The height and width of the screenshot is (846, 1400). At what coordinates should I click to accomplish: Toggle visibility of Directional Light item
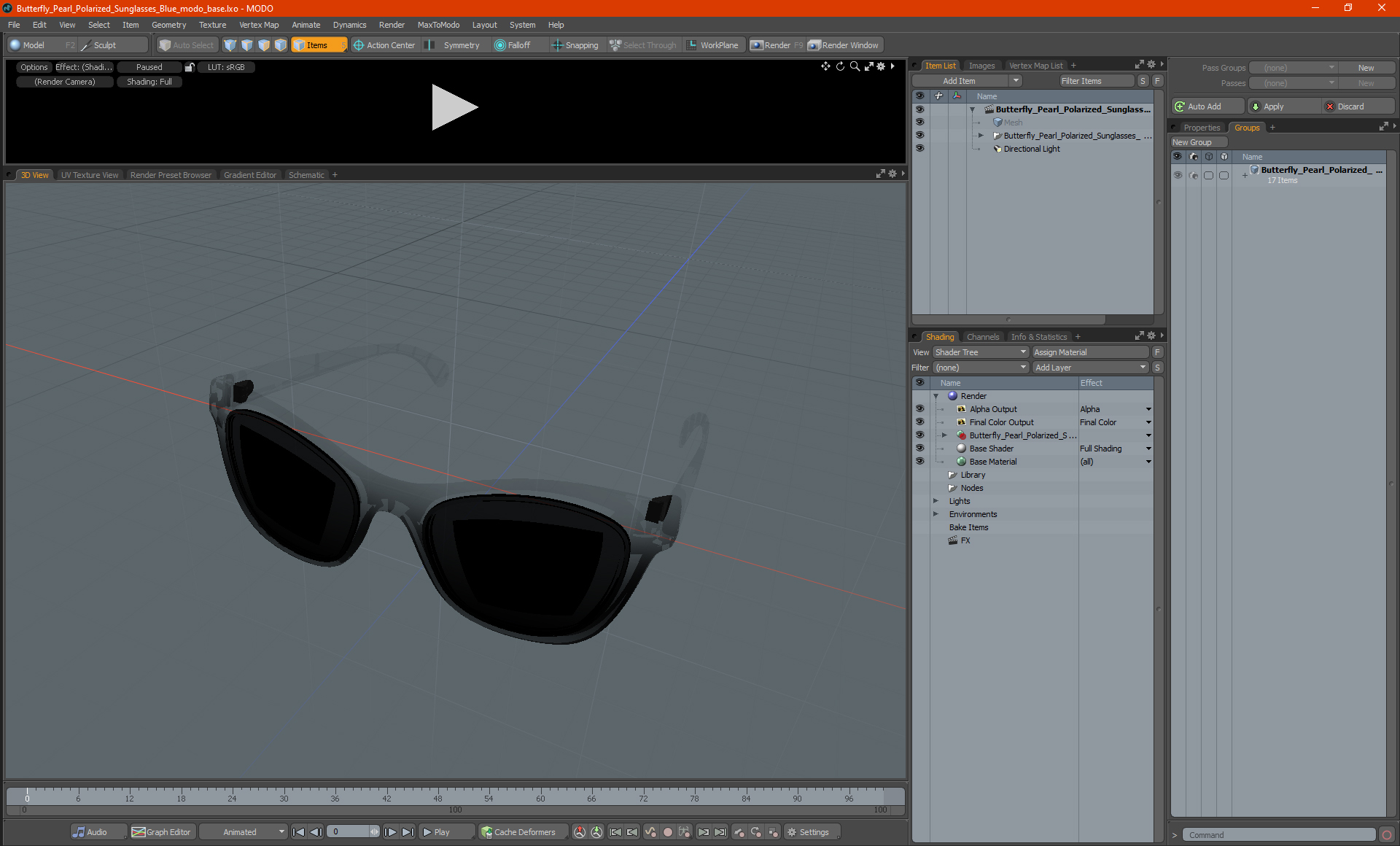[x=919, y=149]
